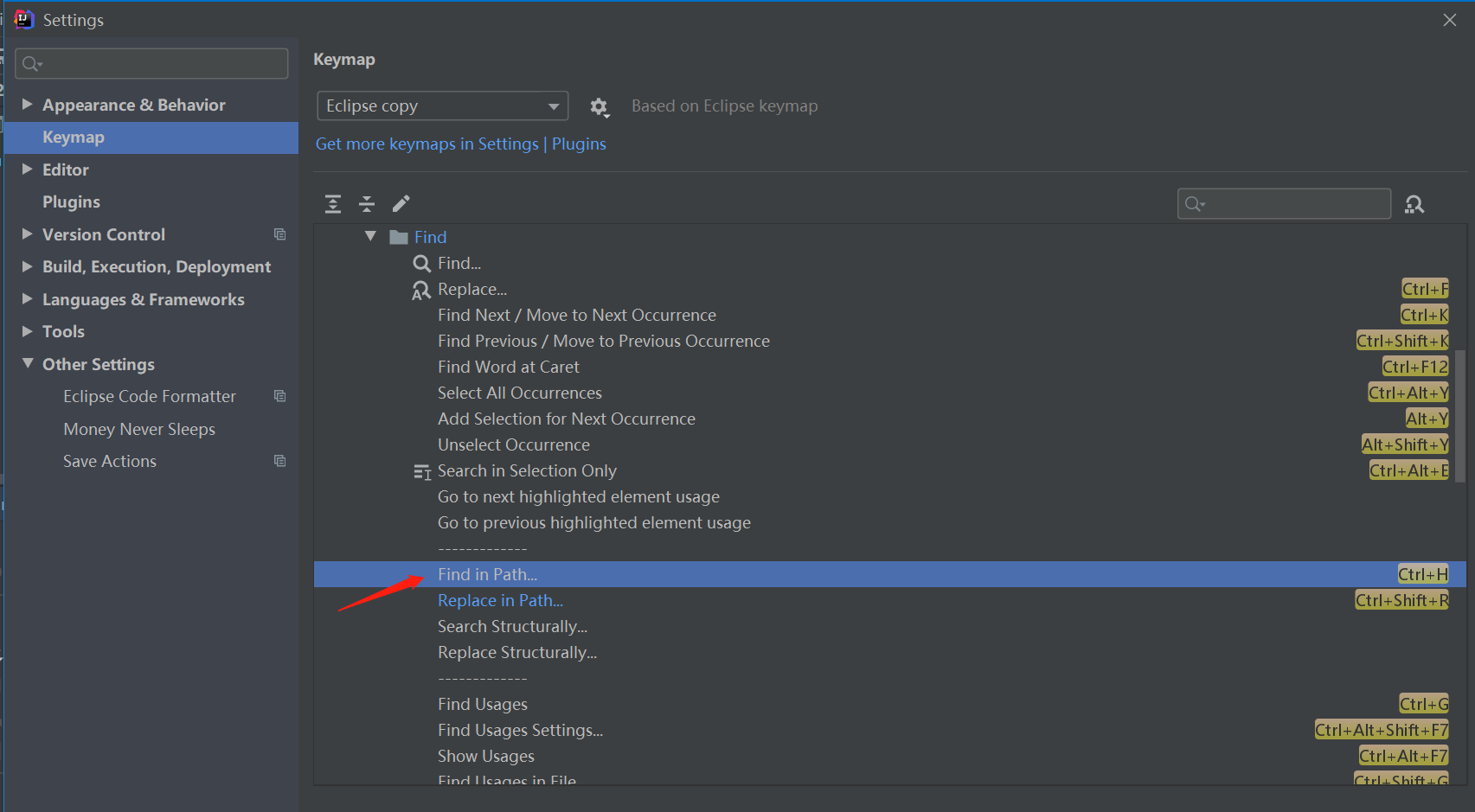
Task: Select Keymap in the settings sidebar
Action: 151,137
